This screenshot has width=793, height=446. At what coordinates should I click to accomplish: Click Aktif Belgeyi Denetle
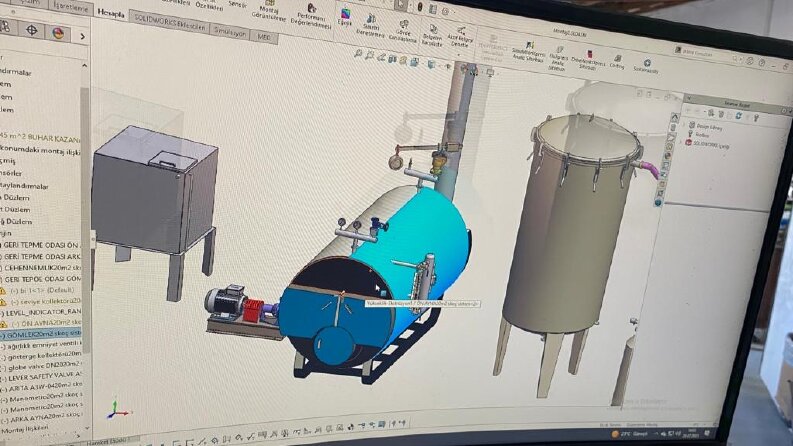(461, 38)
